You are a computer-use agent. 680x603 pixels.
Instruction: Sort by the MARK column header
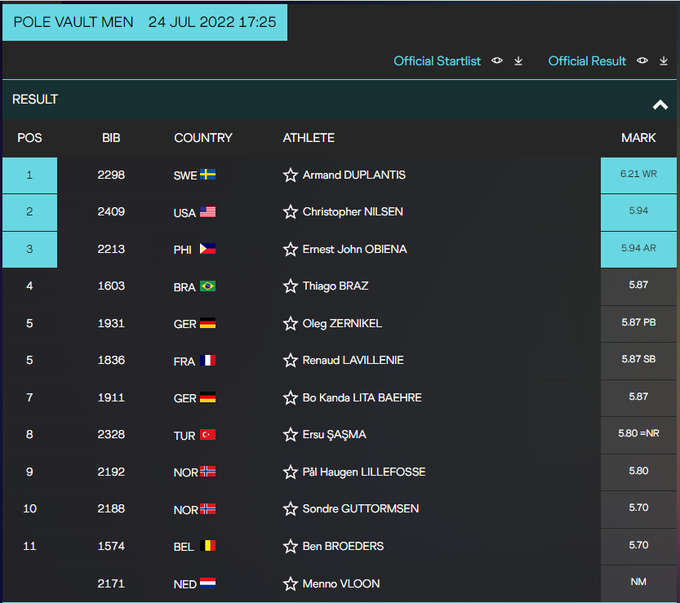638,138
